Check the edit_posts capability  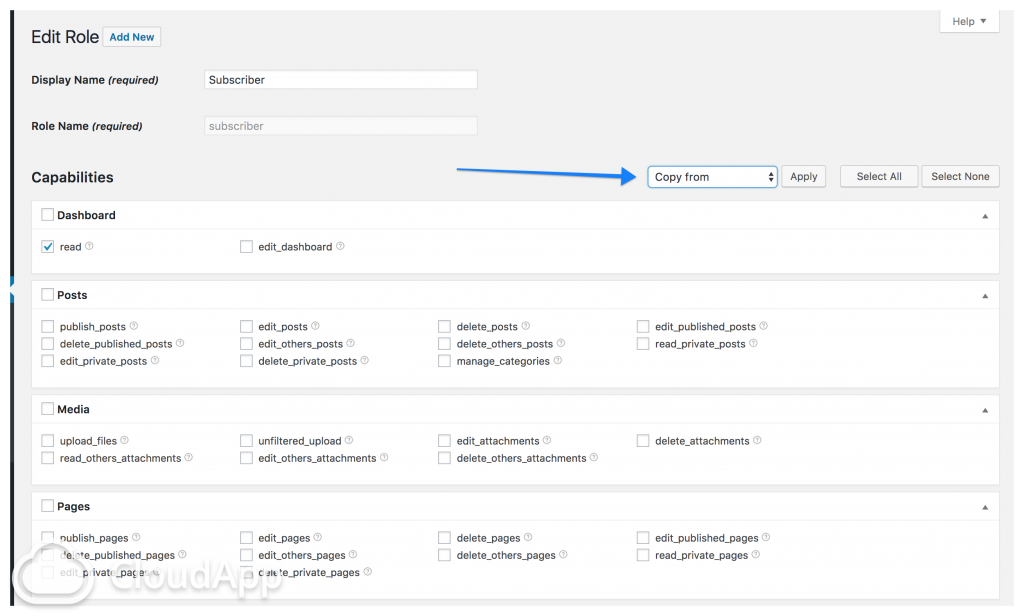[x=246, y=325]
